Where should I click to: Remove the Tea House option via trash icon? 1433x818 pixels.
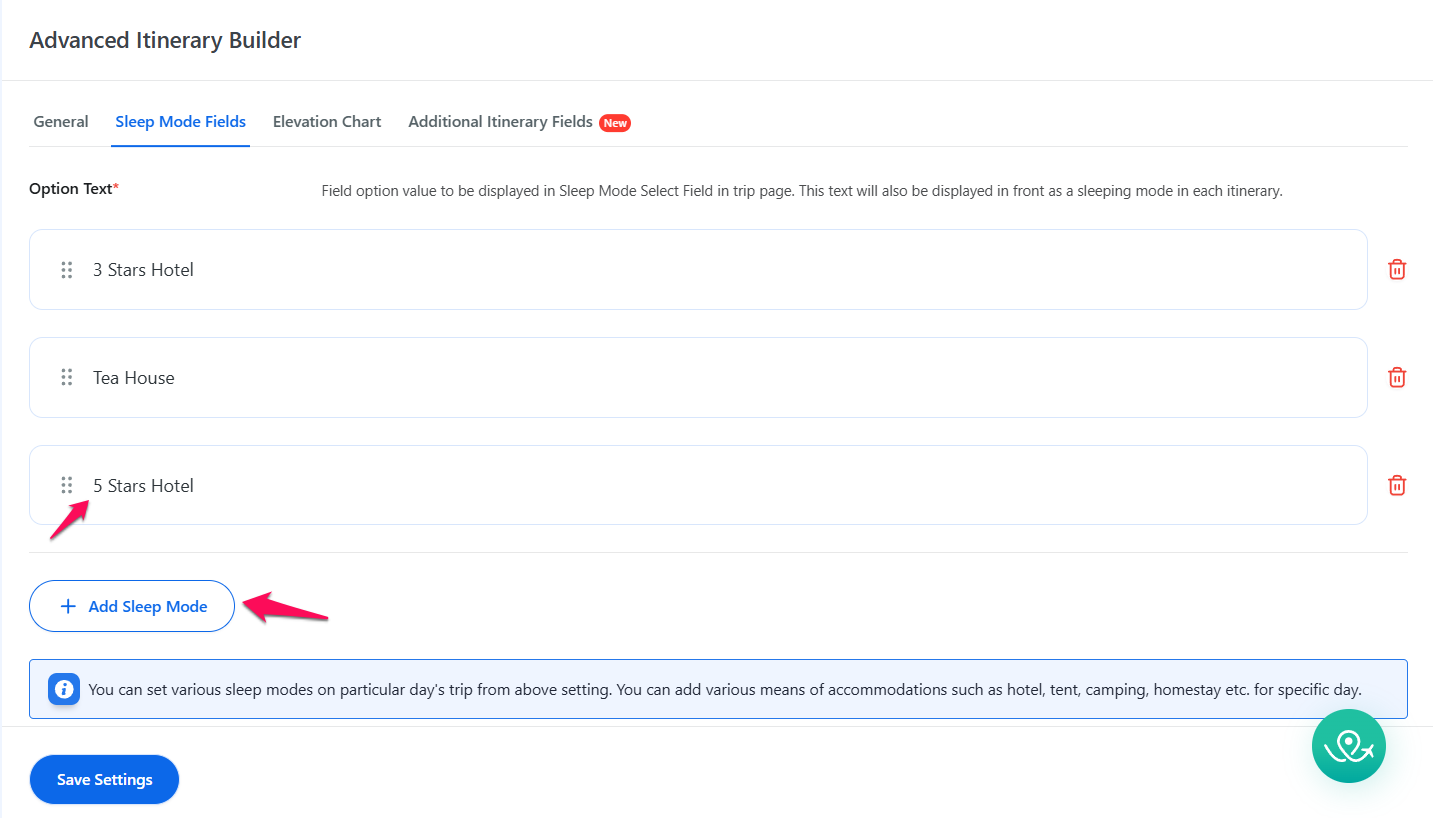1397,377
